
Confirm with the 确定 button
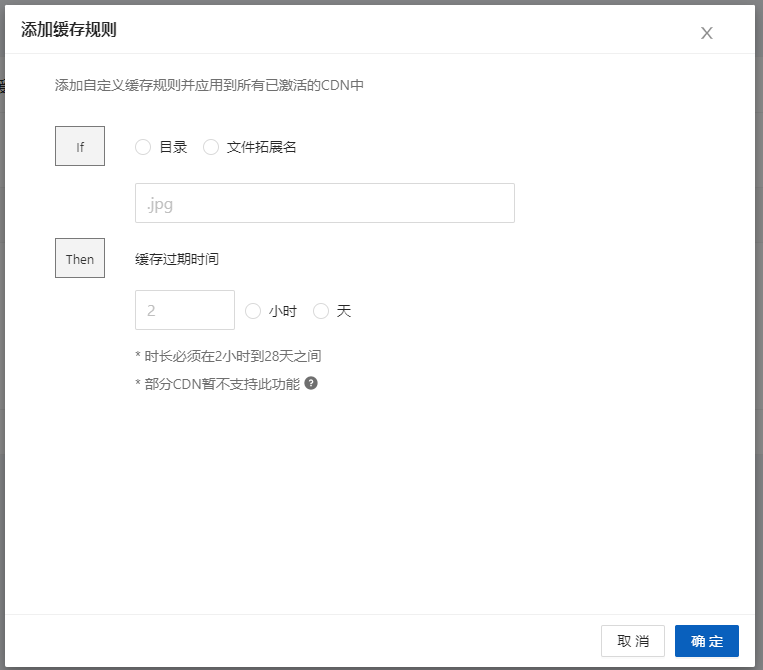[706, 641]
